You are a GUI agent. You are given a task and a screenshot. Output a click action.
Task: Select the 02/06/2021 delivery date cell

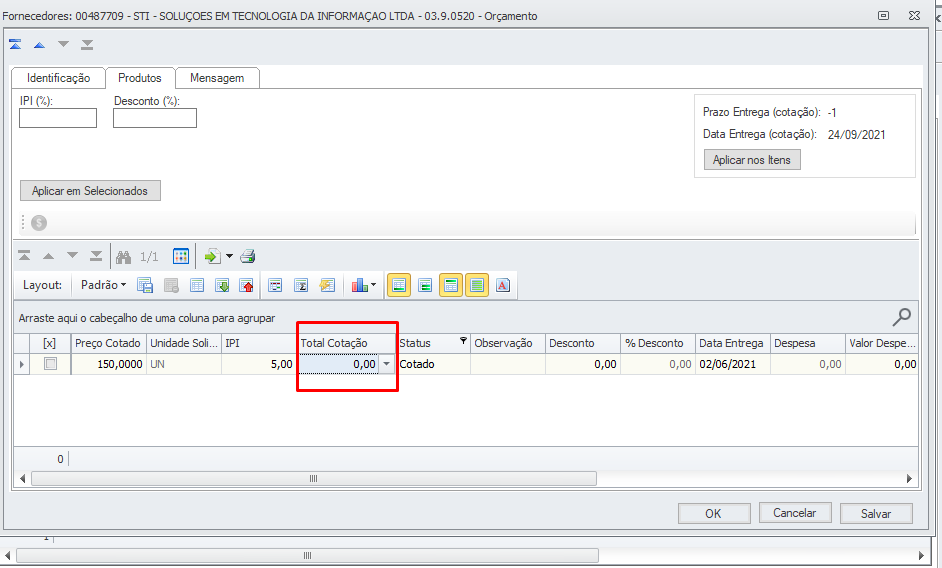[x=732, y=364]
